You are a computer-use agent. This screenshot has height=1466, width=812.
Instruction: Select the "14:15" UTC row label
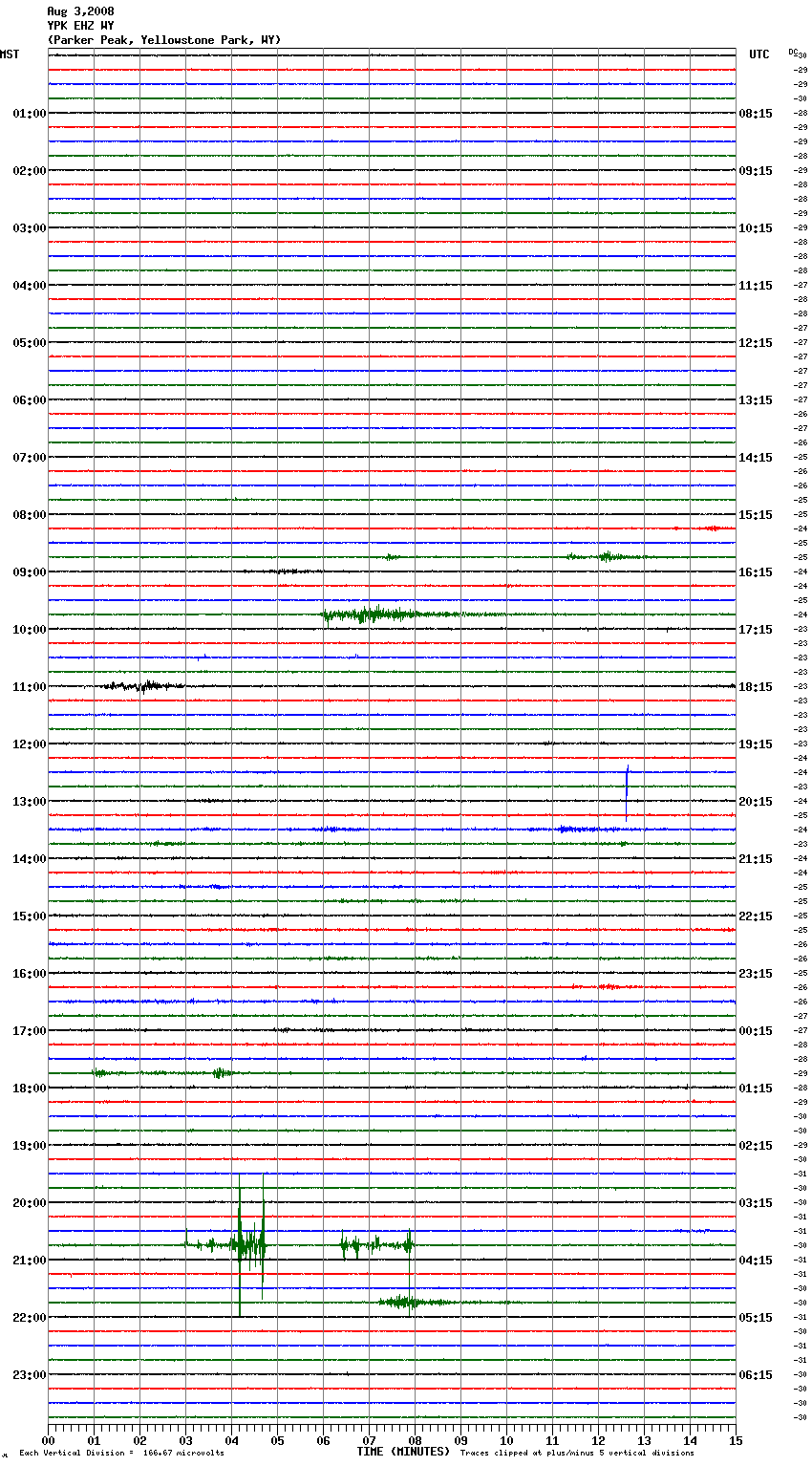pyautogui.click(x=756, y=458)
